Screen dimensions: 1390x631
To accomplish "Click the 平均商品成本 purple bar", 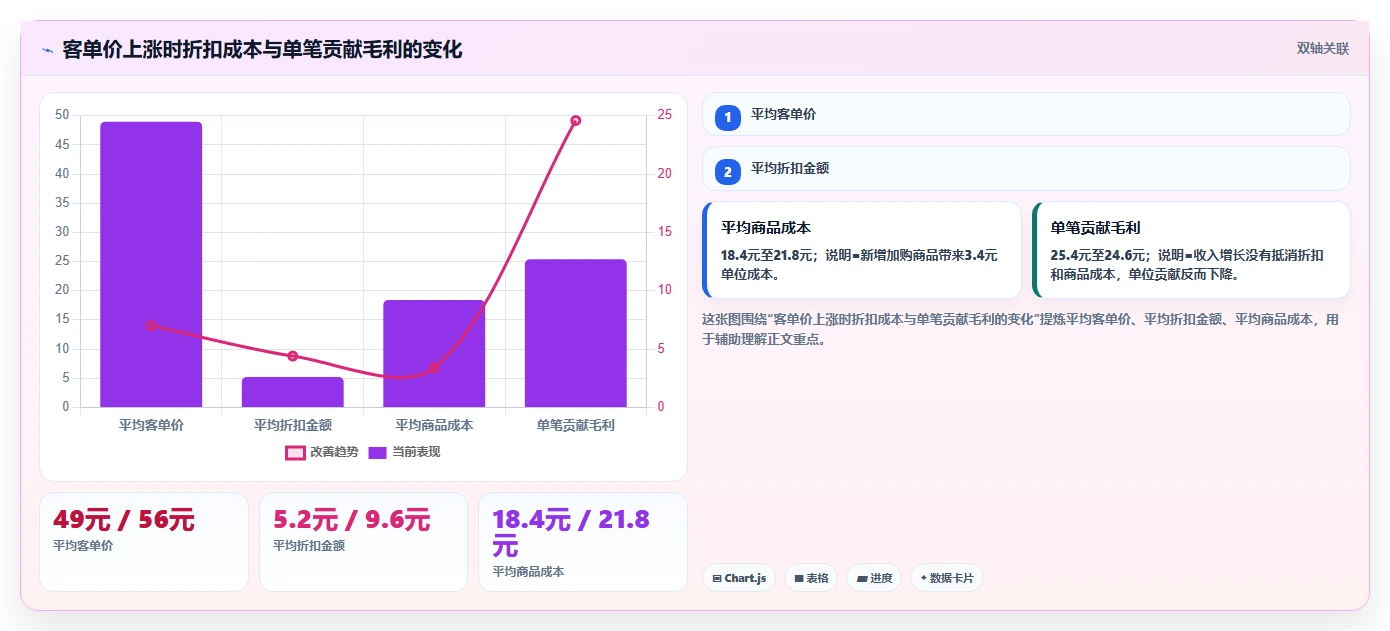I will pyautogui.click(x=434, y=353).
